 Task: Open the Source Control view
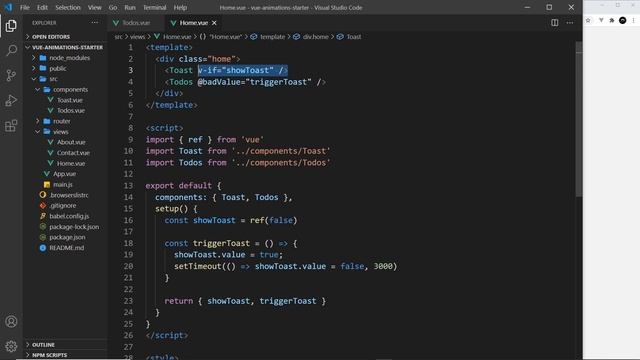pyautogui.click(x=11, y=76)
